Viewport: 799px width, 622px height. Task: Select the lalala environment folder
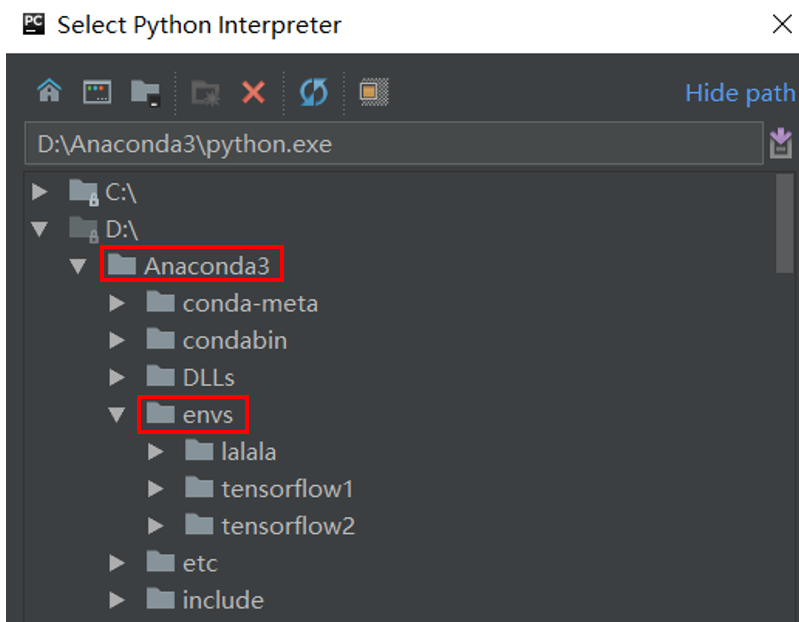[x=231, y=452]
